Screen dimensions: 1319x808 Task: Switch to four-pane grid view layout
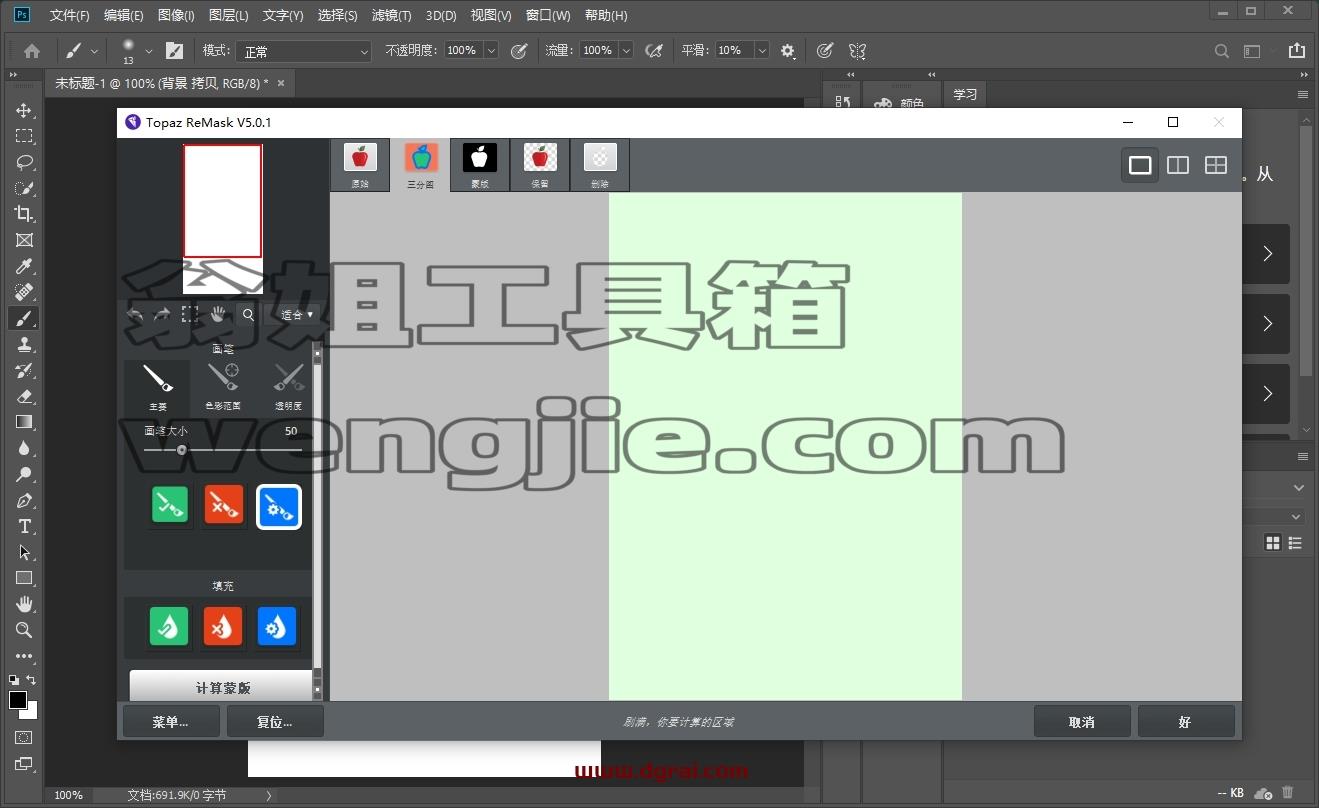pyautogui.click(x=1216, y=165)
